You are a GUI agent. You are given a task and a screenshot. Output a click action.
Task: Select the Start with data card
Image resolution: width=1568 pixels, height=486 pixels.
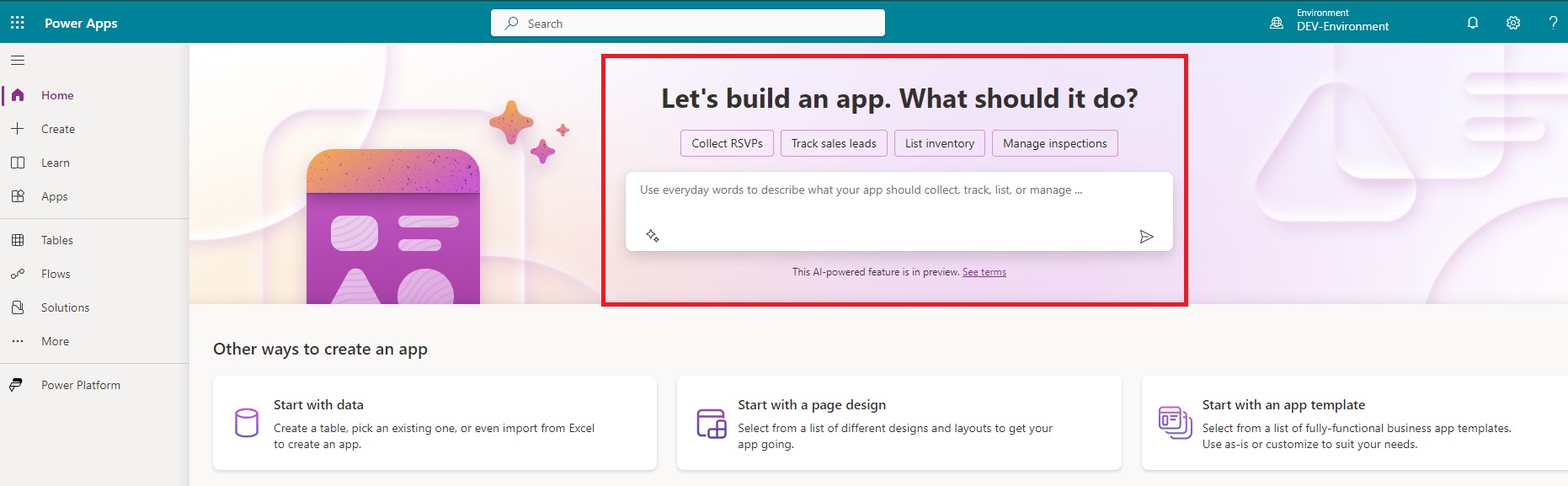(x=435, y=423)
